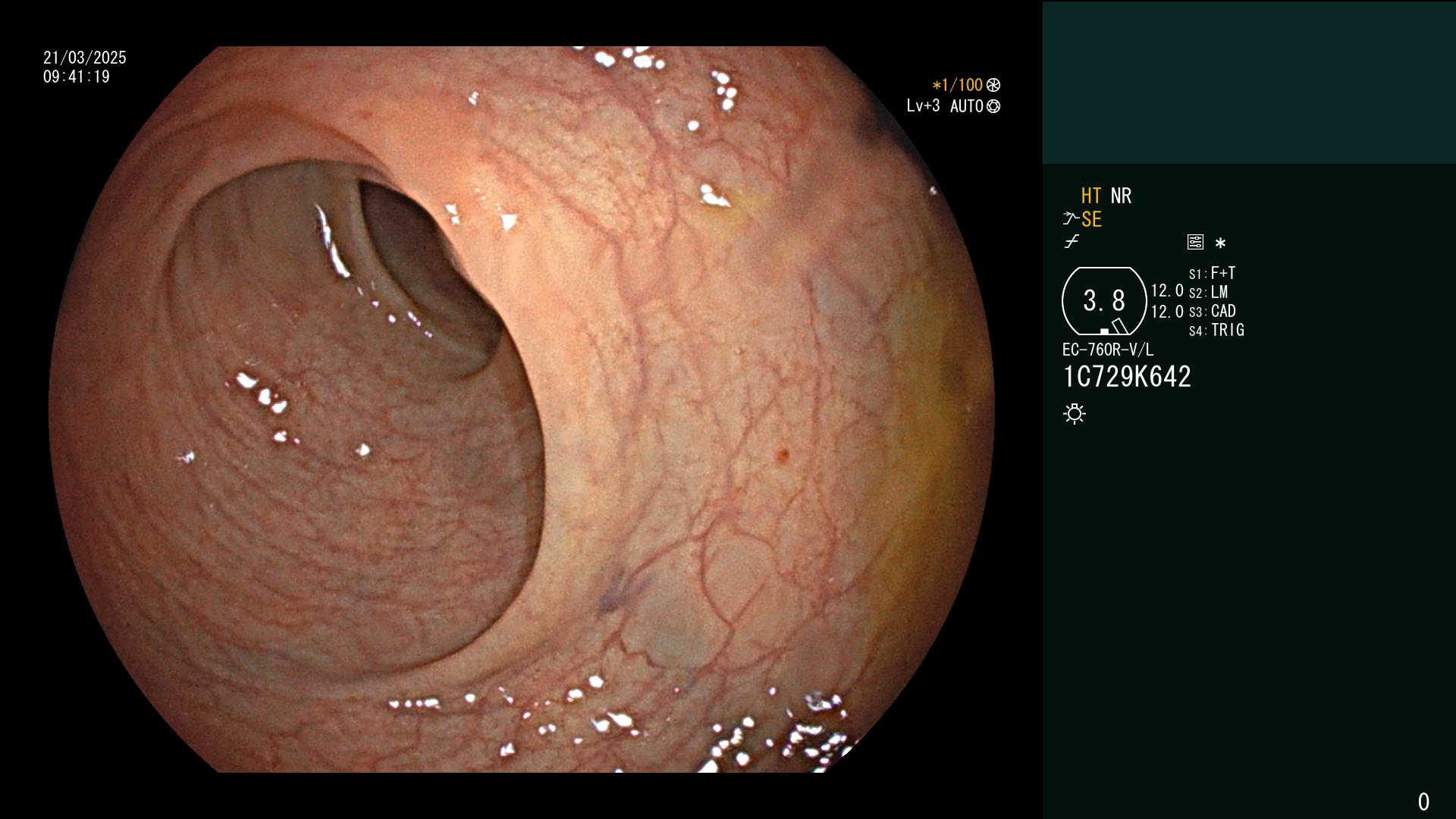
Task: Click the NR indicator
Action: click(x=1121, y=196)
